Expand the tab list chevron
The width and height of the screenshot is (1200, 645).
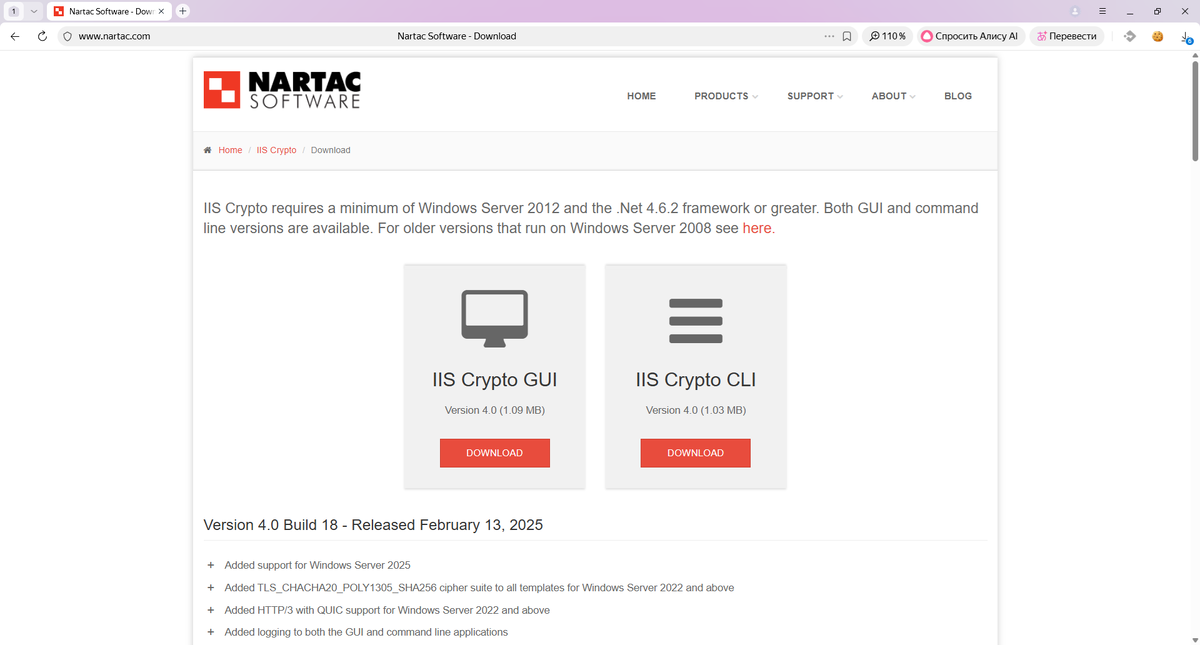point(34,11)
